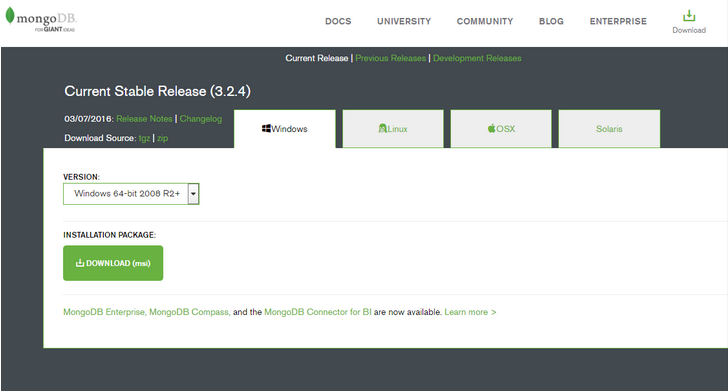Expand the Version dropdown arrow
Image resolution: width=728 pixels, height=392 pixels.
tap(193, 194)
